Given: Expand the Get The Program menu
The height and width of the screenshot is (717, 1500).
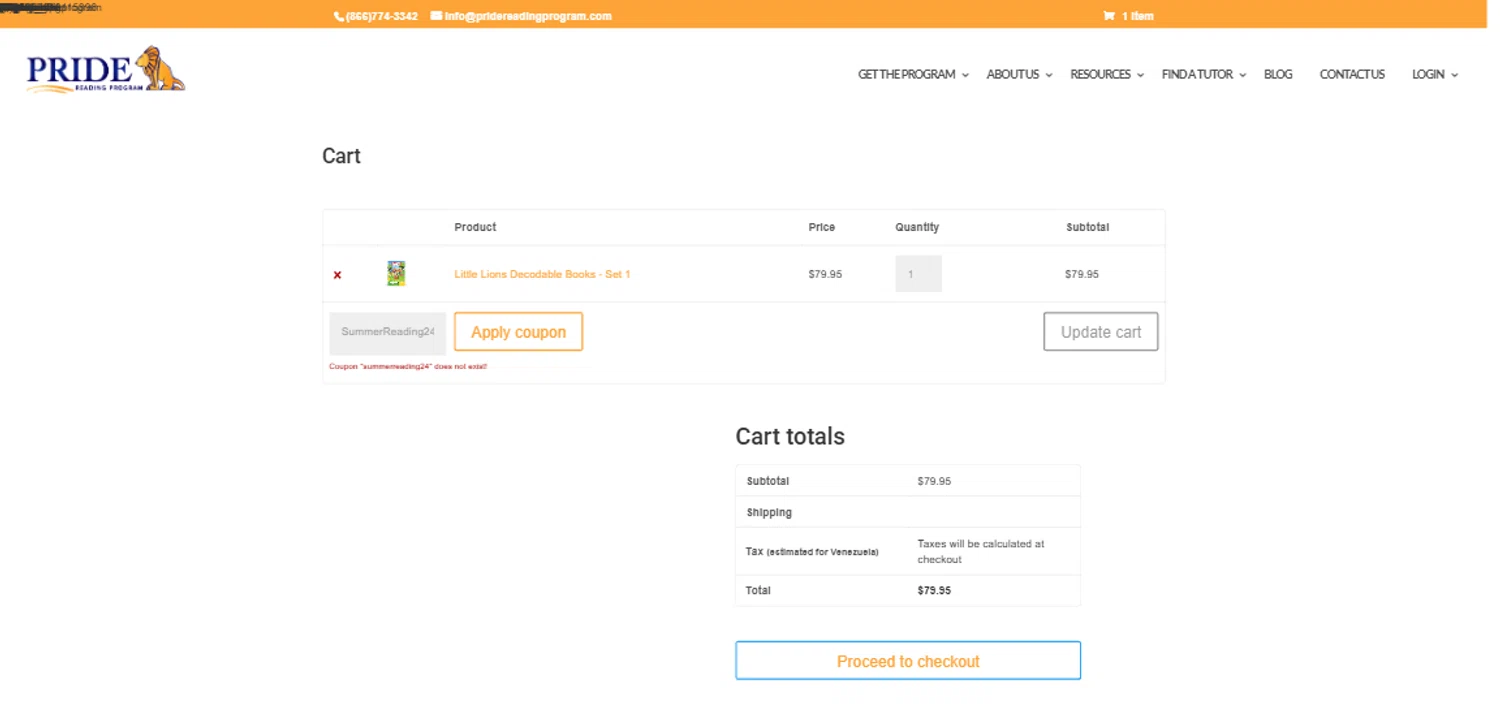Looking at the screenshot, I should click(913, 74).
